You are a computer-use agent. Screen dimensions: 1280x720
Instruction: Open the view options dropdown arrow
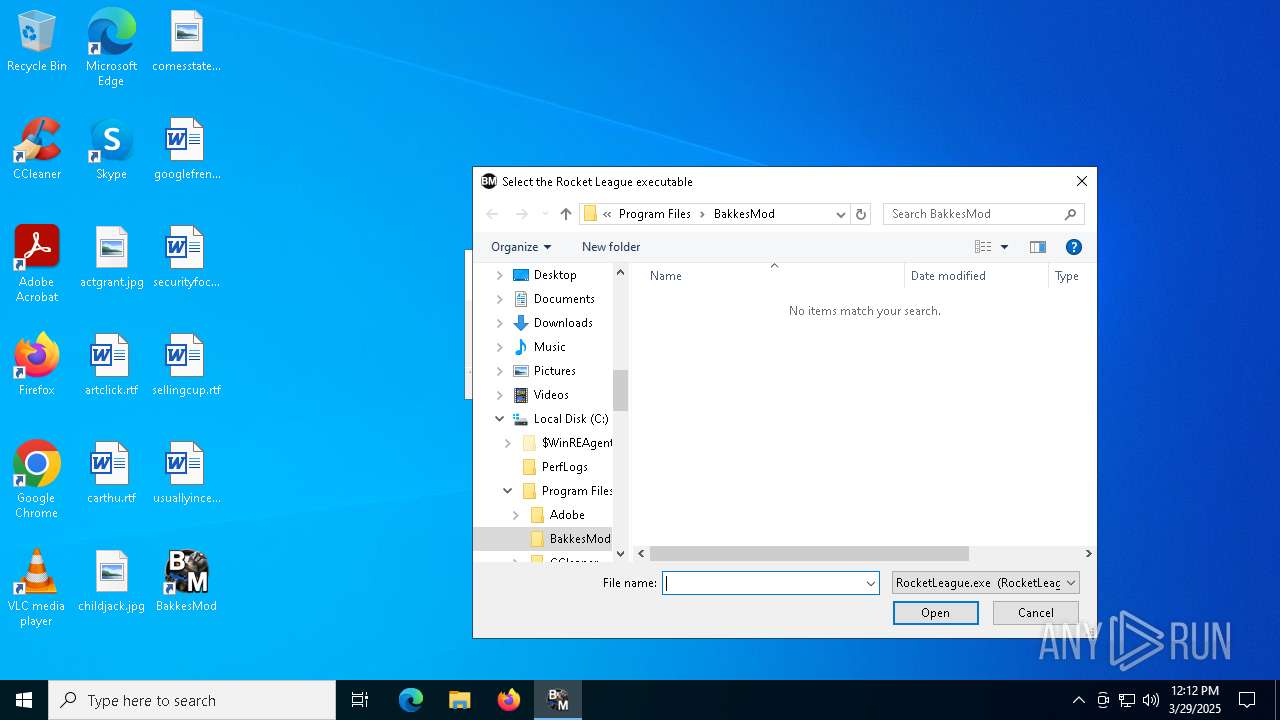coord(1004,247)
